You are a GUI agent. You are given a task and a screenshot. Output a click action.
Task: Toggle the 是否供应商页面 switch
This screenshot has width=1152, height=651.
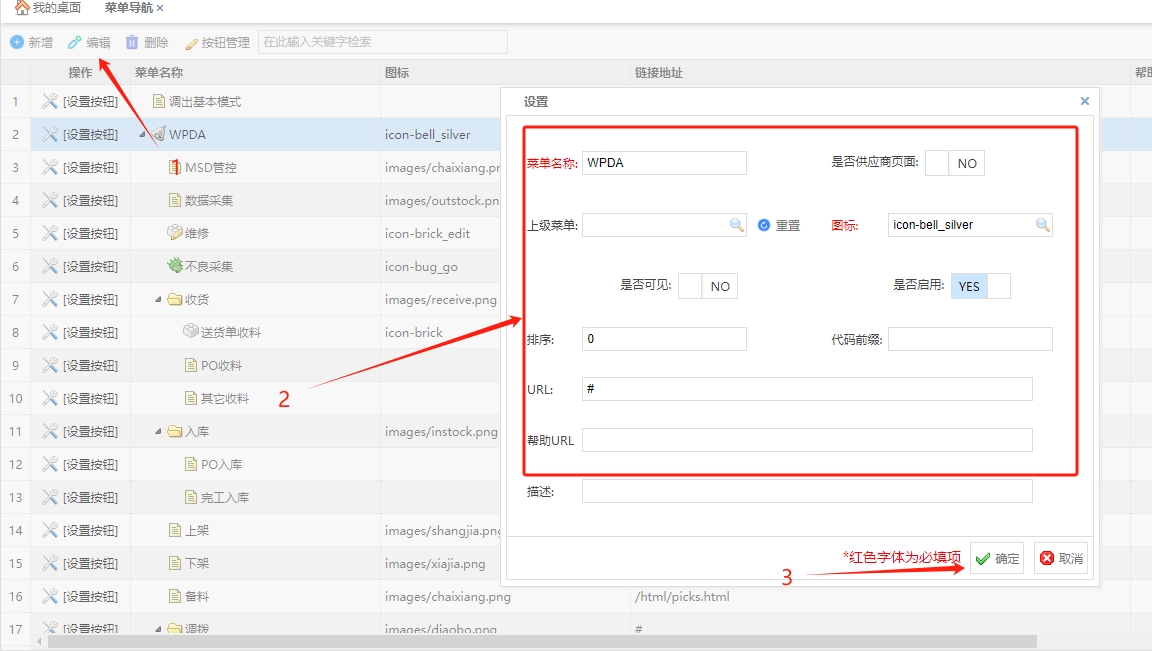pyautogui.click(x=954, y=163)
